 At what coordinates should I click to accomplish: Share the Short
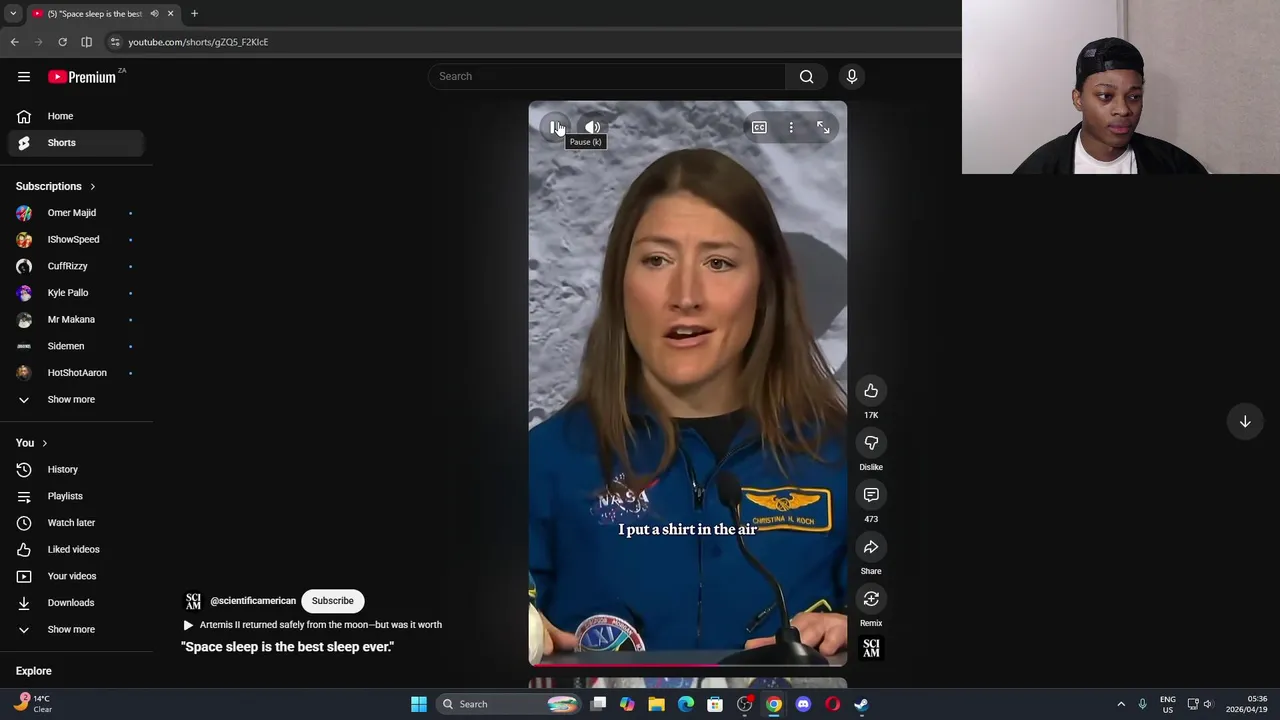[x=871, y=547]
